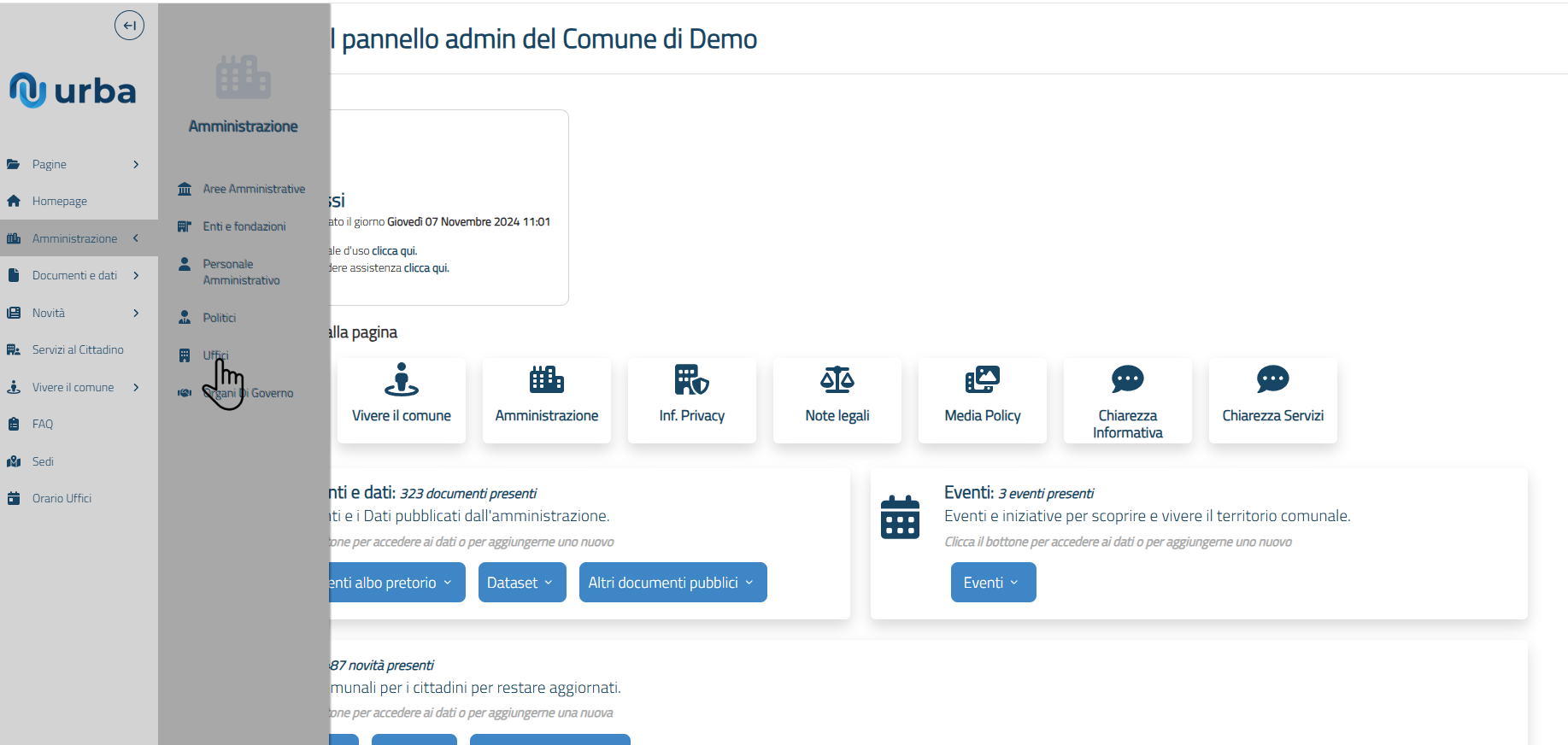The image size is (1568, 745).
Task: Select Aree Amministrative in the submenu
Action: [253, 189]
